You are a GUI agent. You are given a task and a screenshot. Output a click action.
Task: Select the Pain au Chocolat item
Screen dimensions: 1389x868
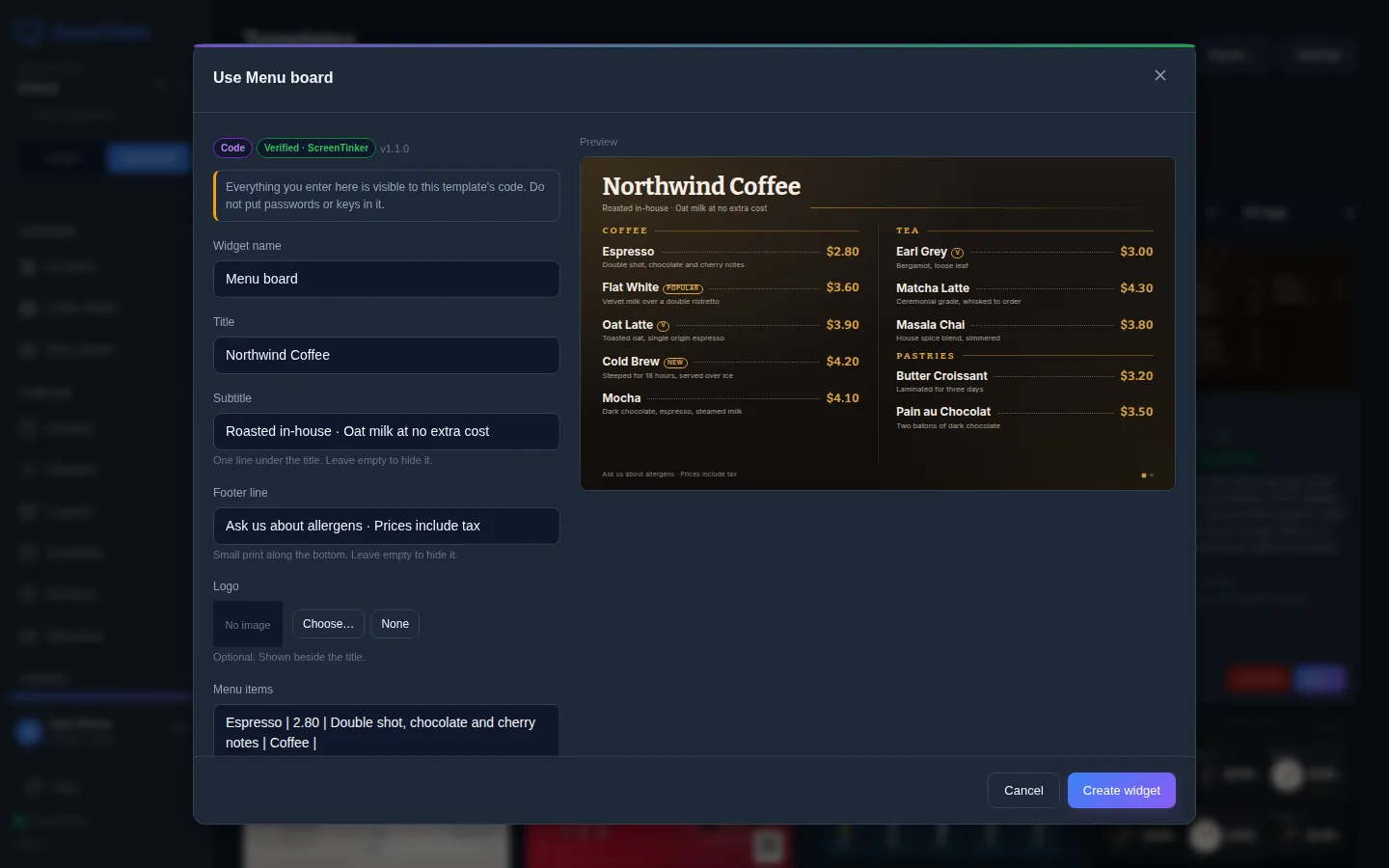[943, 412]
